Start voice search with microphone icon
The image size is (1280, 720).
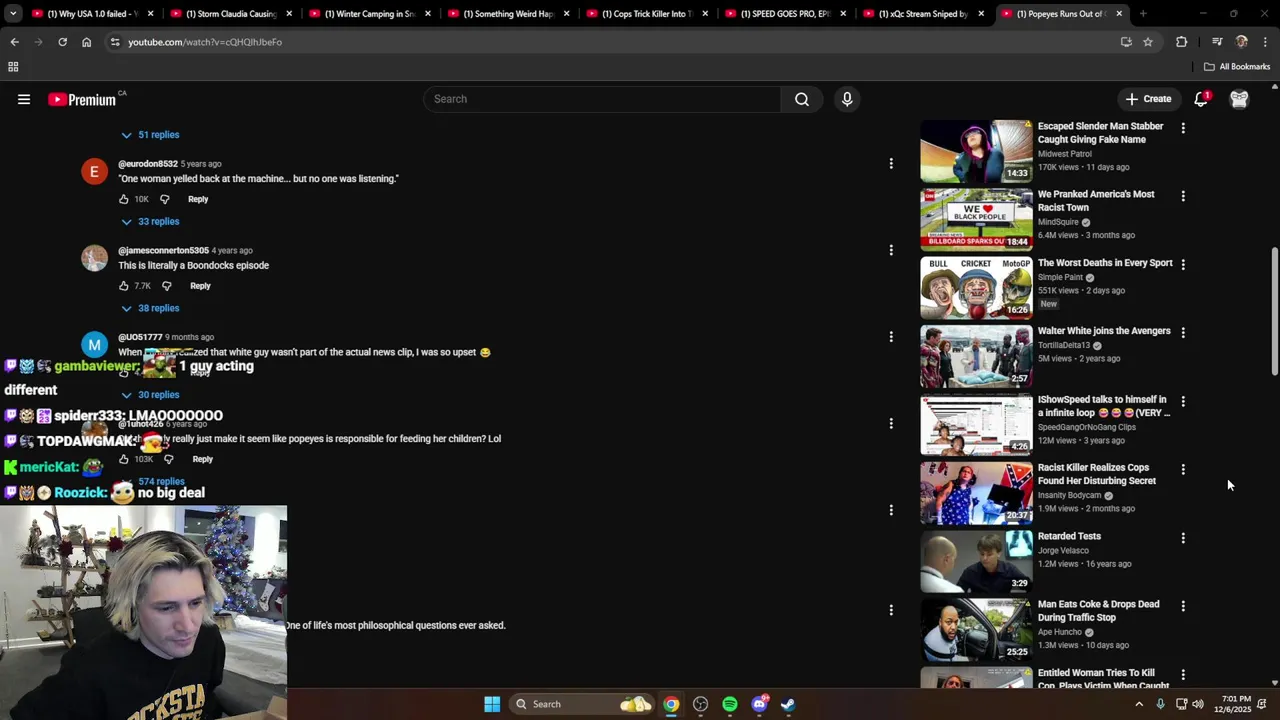(x=847, y=99)
